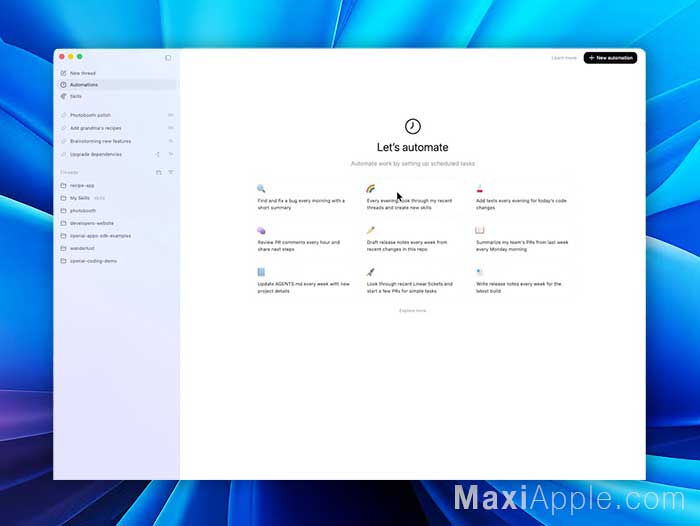This screenshot has width=700, height=526.
Task: Click the rainbow icon on the create-skills card
Action: (x=371, y=188)
